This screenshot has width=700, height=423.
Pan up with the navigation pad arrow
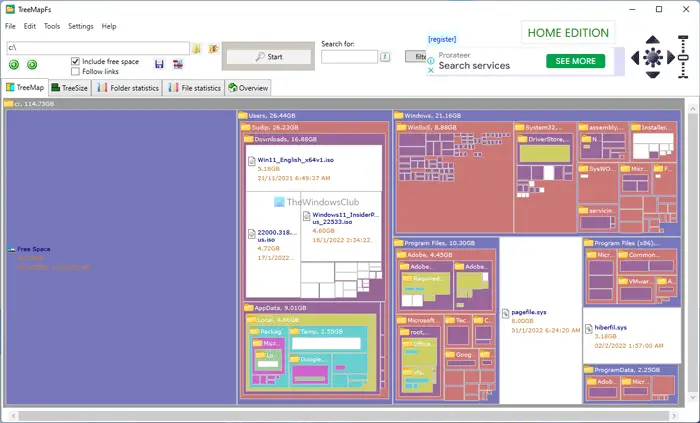[653, 40]
